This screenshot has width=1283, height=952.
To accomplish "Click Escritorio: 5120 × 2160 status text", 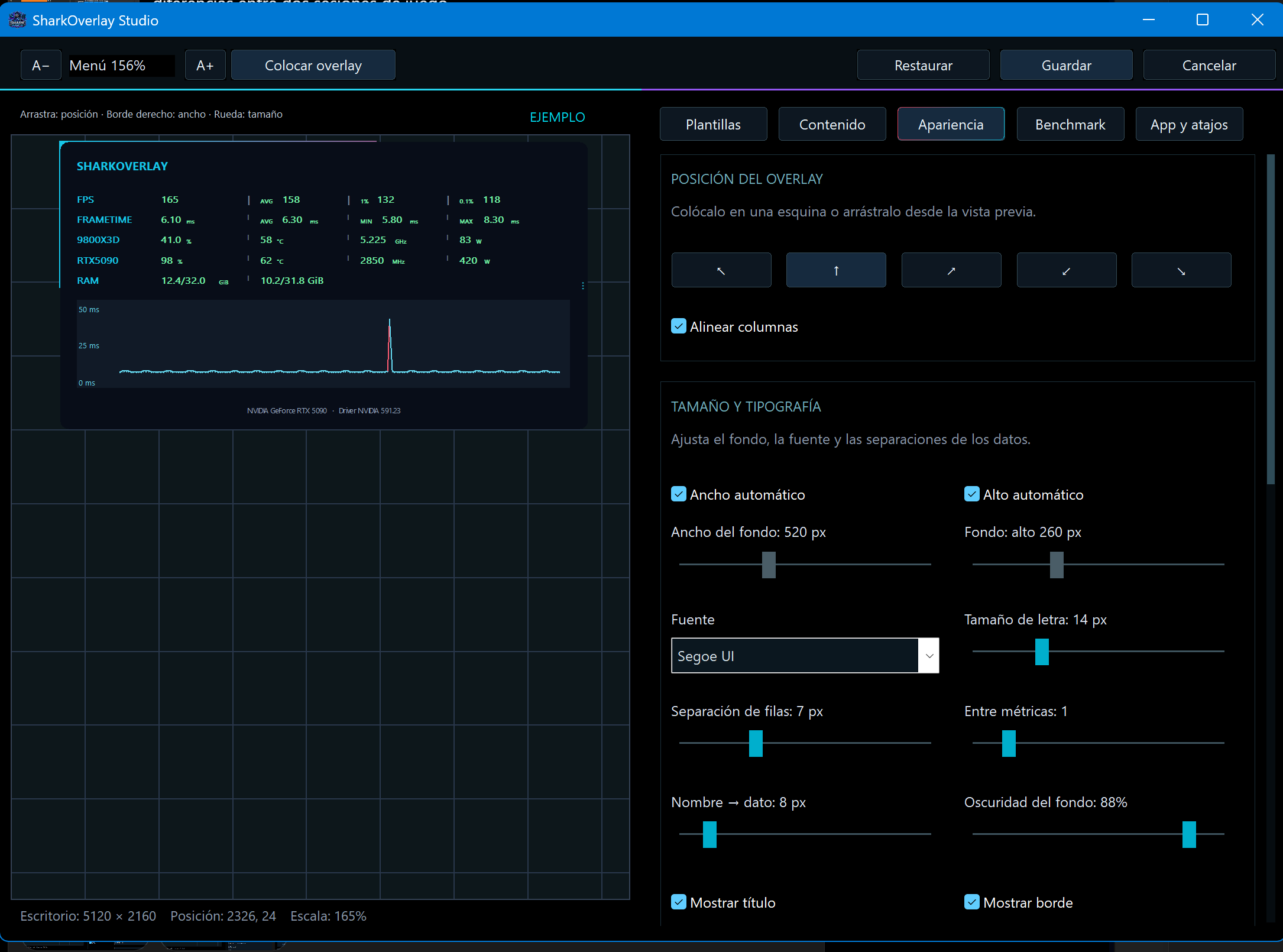I will tap(88, 915).
